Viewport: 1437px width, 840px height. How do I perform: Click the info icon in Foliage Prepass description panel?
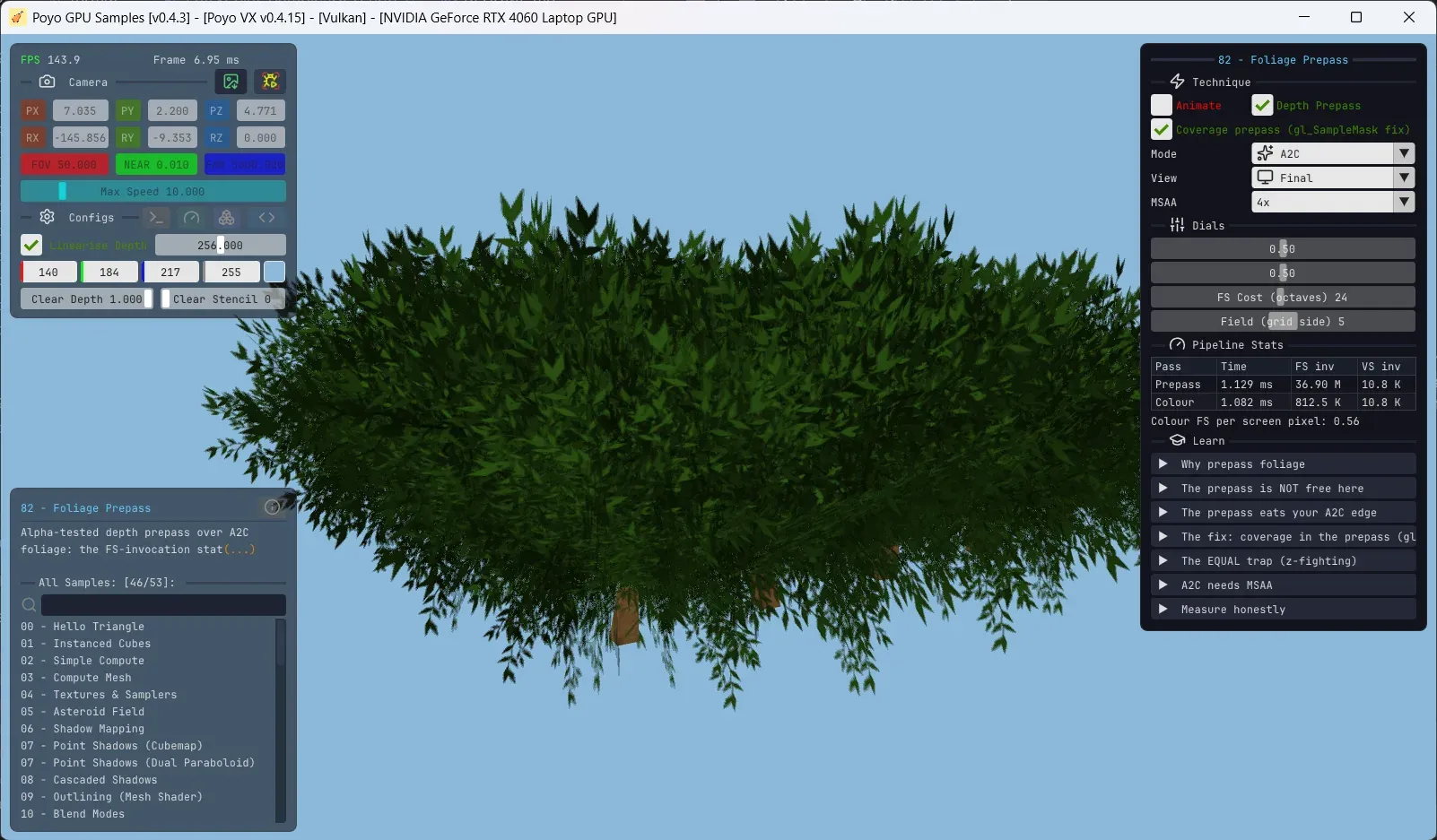click(273, 507)
